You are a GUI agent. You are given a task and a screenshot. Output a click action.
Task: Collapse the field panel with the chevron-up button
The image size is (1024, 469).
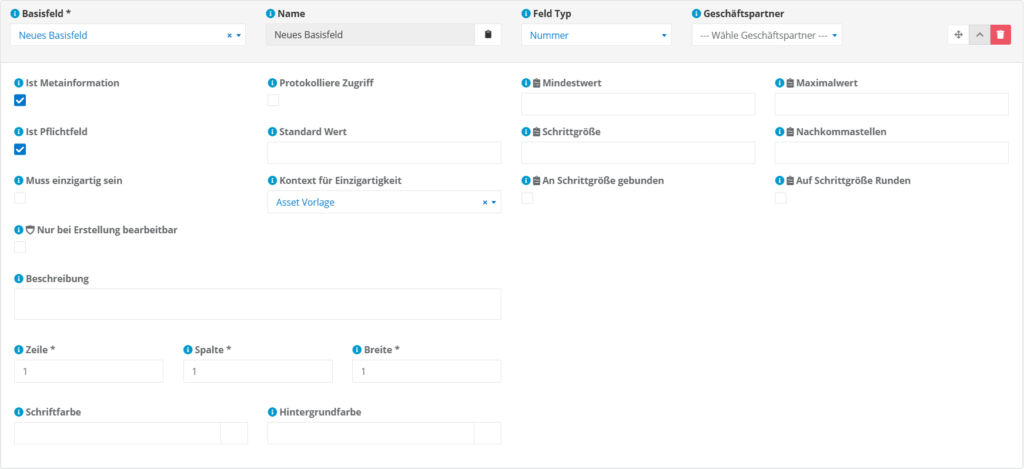click(x=979, y=35)
